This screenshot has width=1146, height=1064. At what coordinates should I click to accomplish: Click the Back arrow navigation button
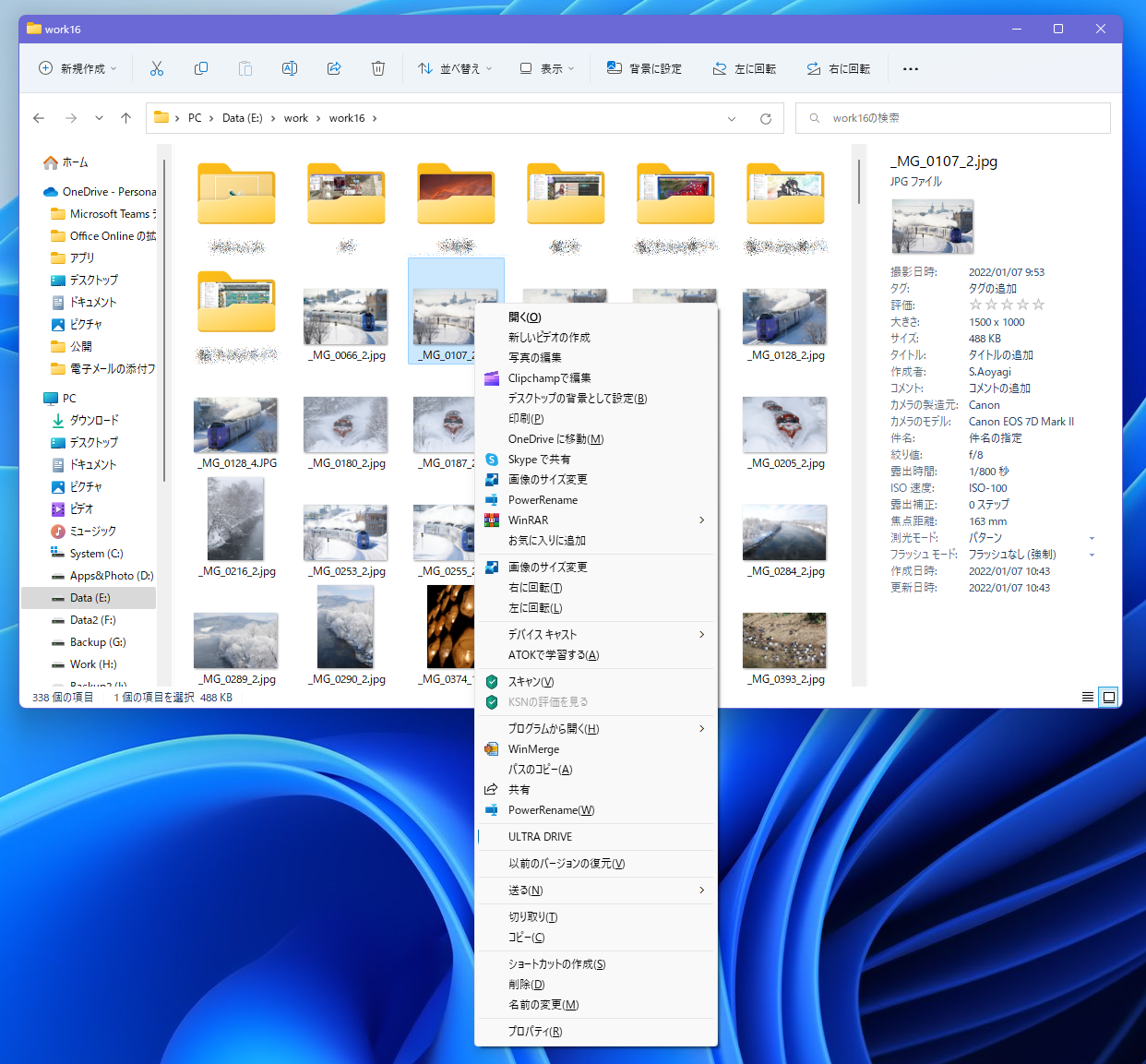tap(39, 118)
